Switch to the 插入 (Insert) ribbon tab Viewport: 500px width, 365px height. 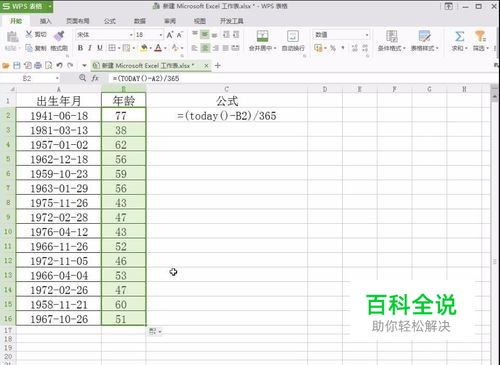click(x=46, y=21)
